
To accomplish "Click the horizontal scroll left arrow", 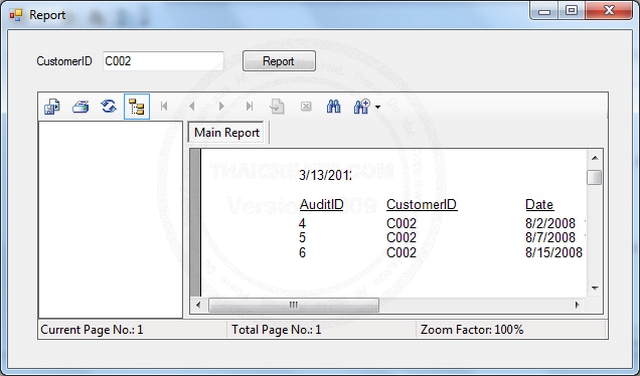I will tap(198, 305).
